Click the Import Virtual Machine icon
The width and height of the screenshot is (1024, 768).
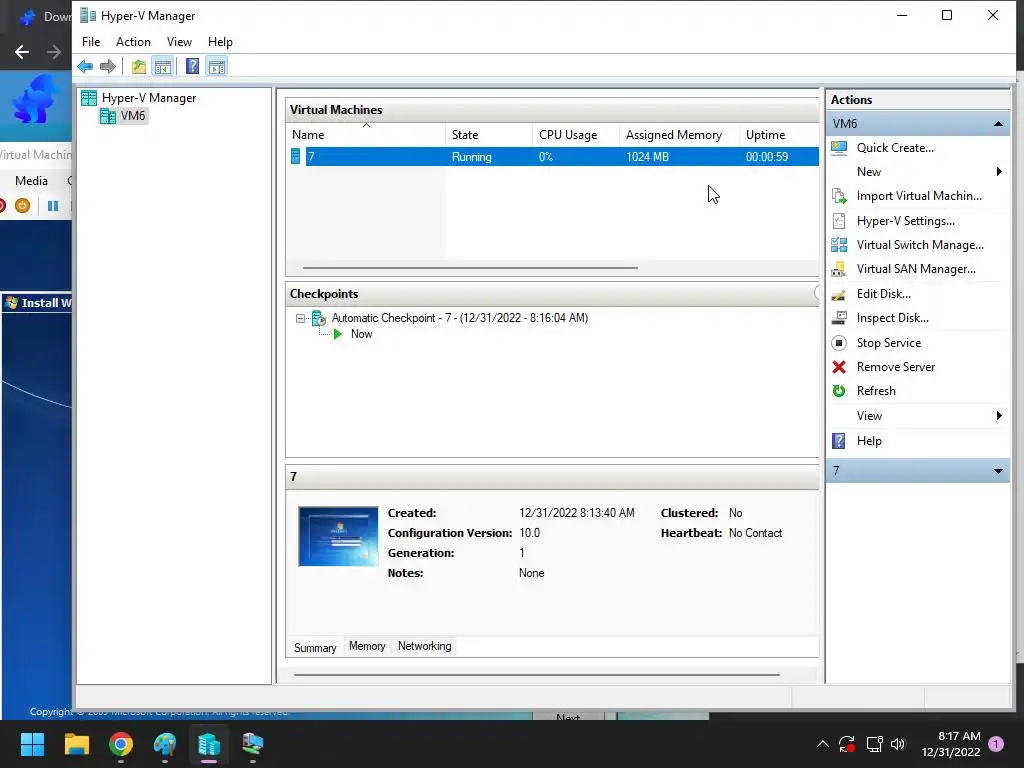click(x=839, y=196)
